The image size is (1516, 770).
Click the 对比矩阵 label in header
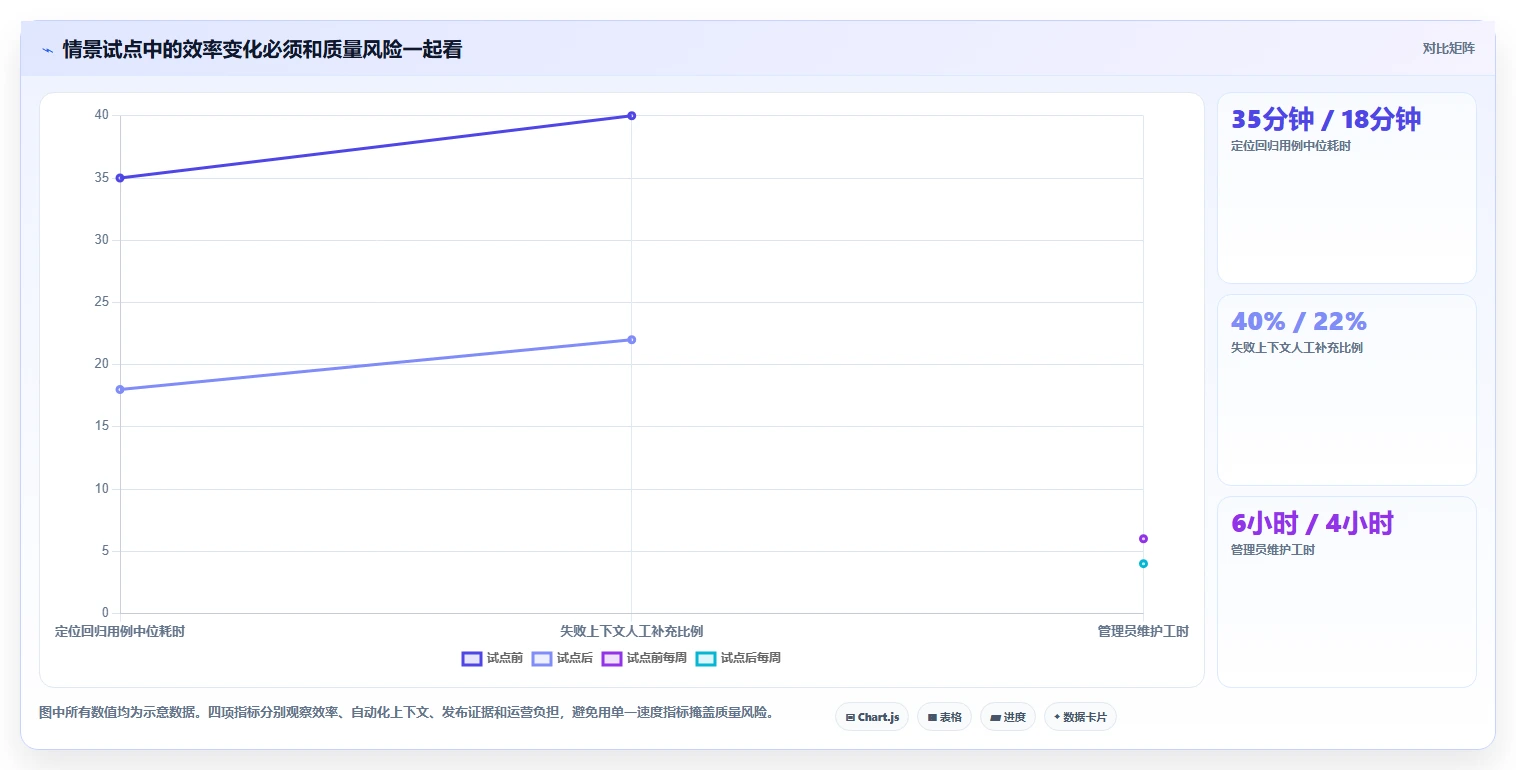(x=1448, y=48)
